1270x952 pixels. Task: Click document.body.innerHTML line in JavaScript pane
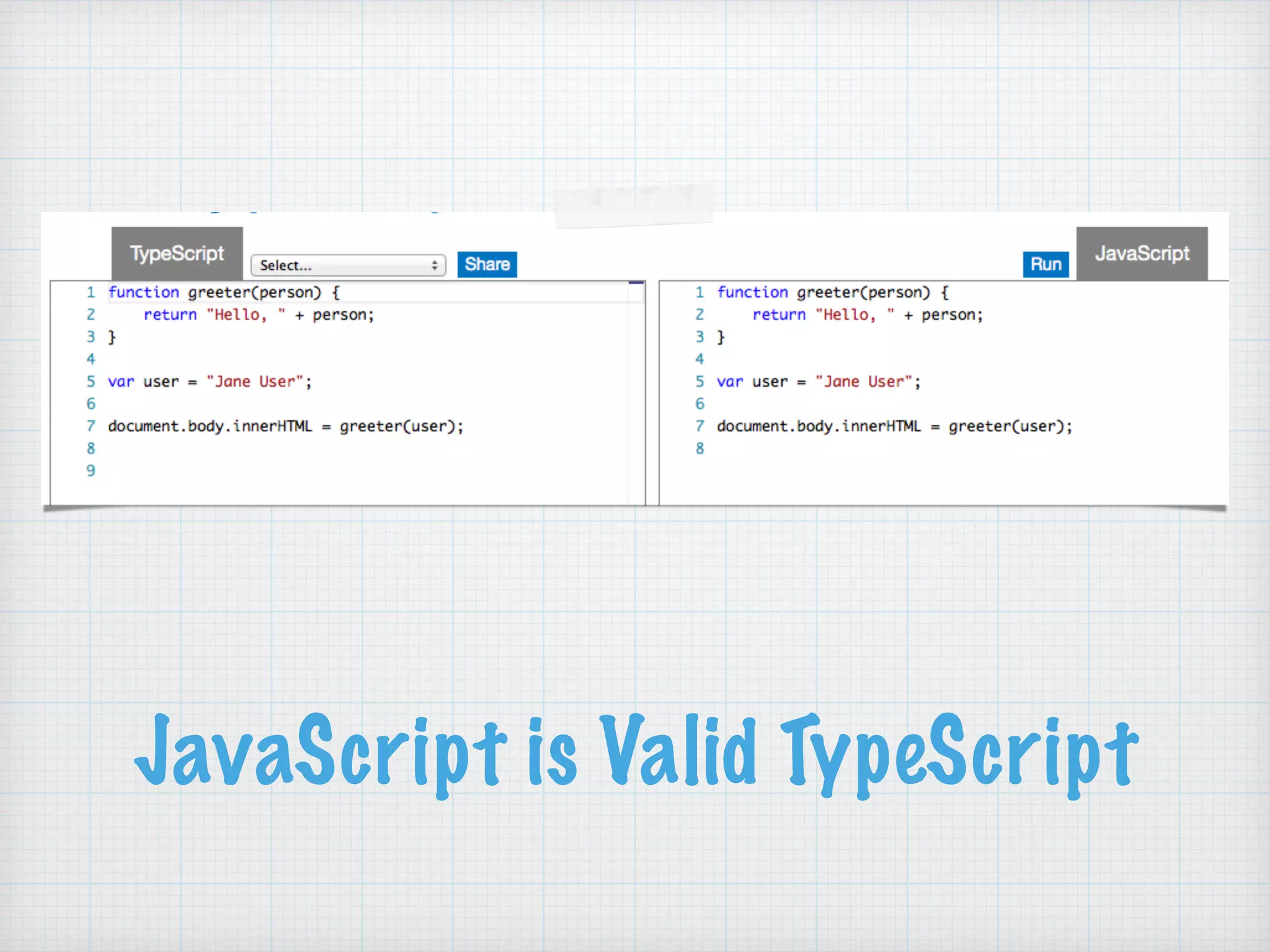[x=895, y=426]
